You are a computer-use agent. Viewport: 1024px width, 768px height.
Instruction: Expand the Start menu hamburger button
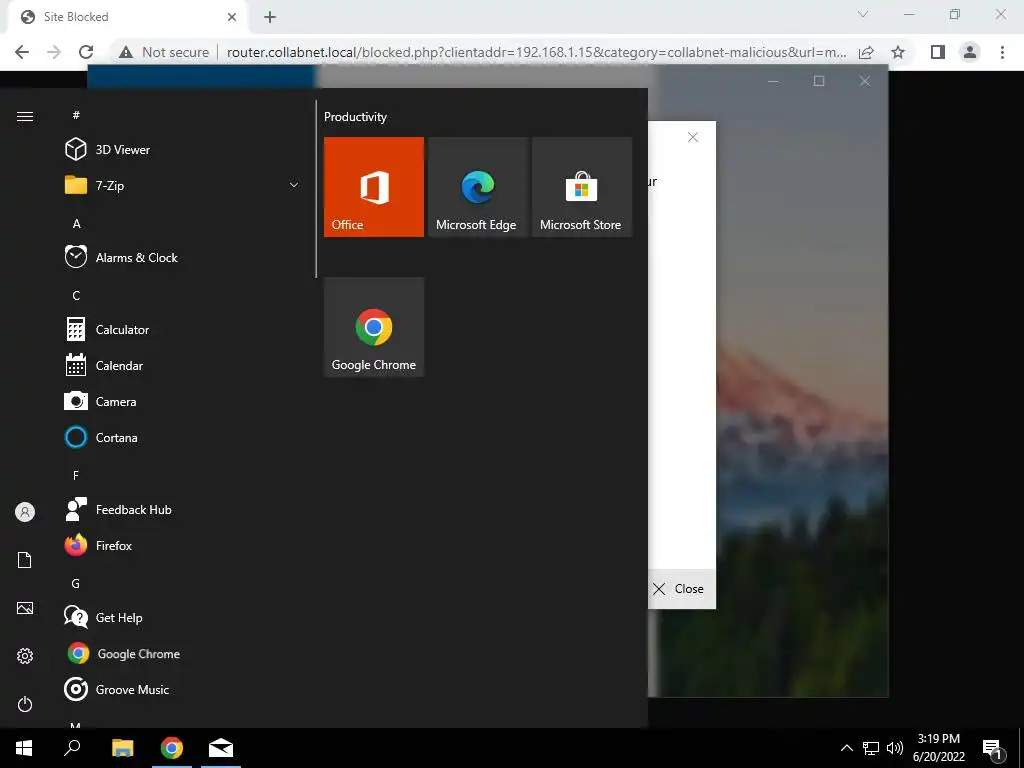25,116
